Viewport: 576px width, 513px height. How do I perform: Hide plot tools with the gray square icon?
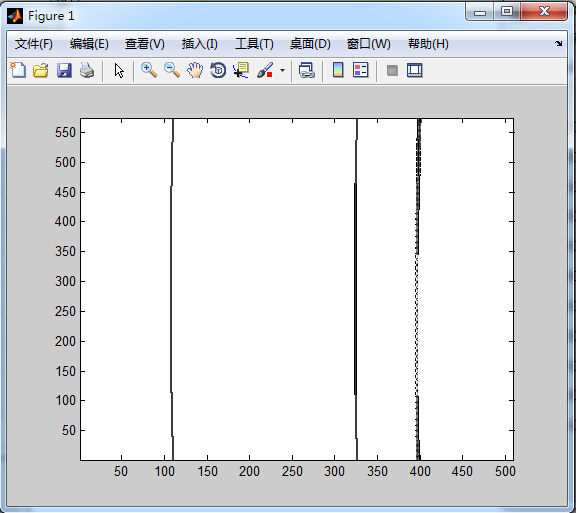[392, 70]
